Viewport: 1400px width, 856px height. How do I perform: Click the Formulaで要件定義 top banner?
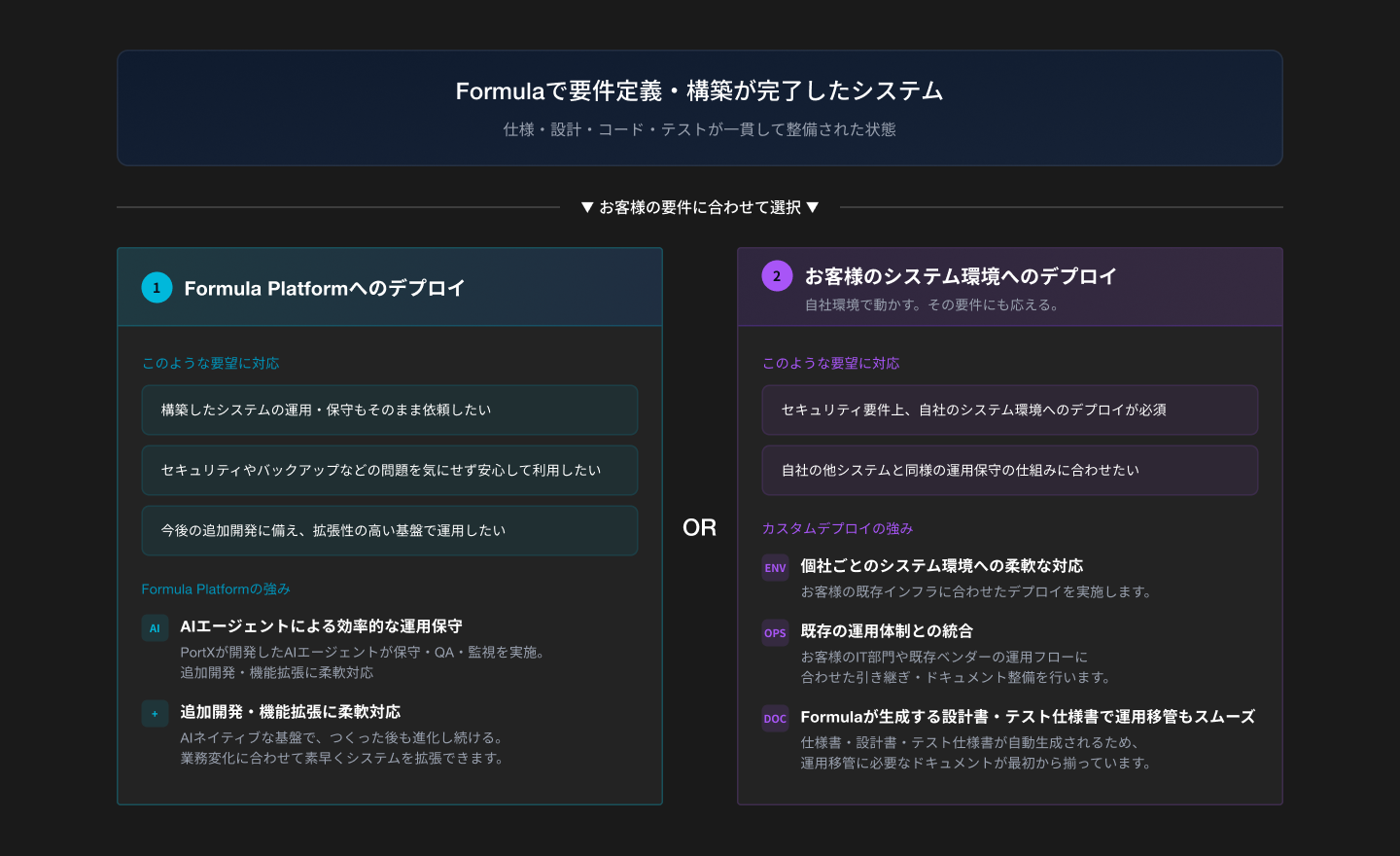tap(699, 108)
